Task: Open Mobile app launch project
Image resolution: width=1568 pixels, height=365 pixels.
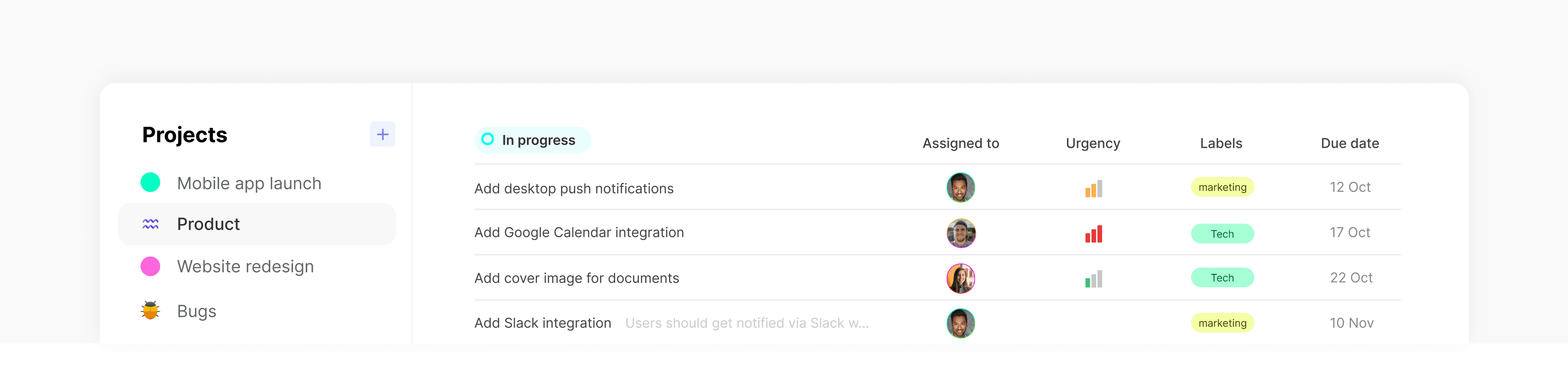Action: (x=249, y=183)
